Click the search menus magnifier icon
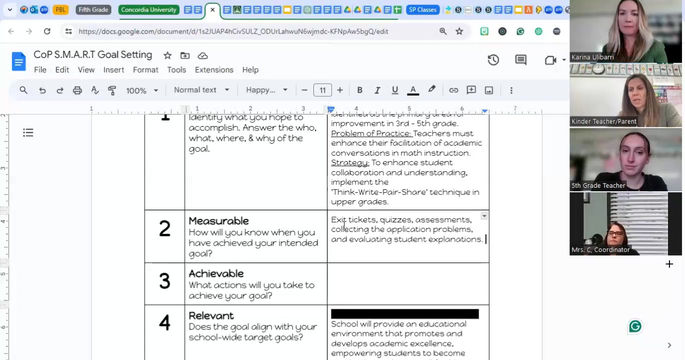This screenshot has width=685, height=360. (x=24, y=90)
